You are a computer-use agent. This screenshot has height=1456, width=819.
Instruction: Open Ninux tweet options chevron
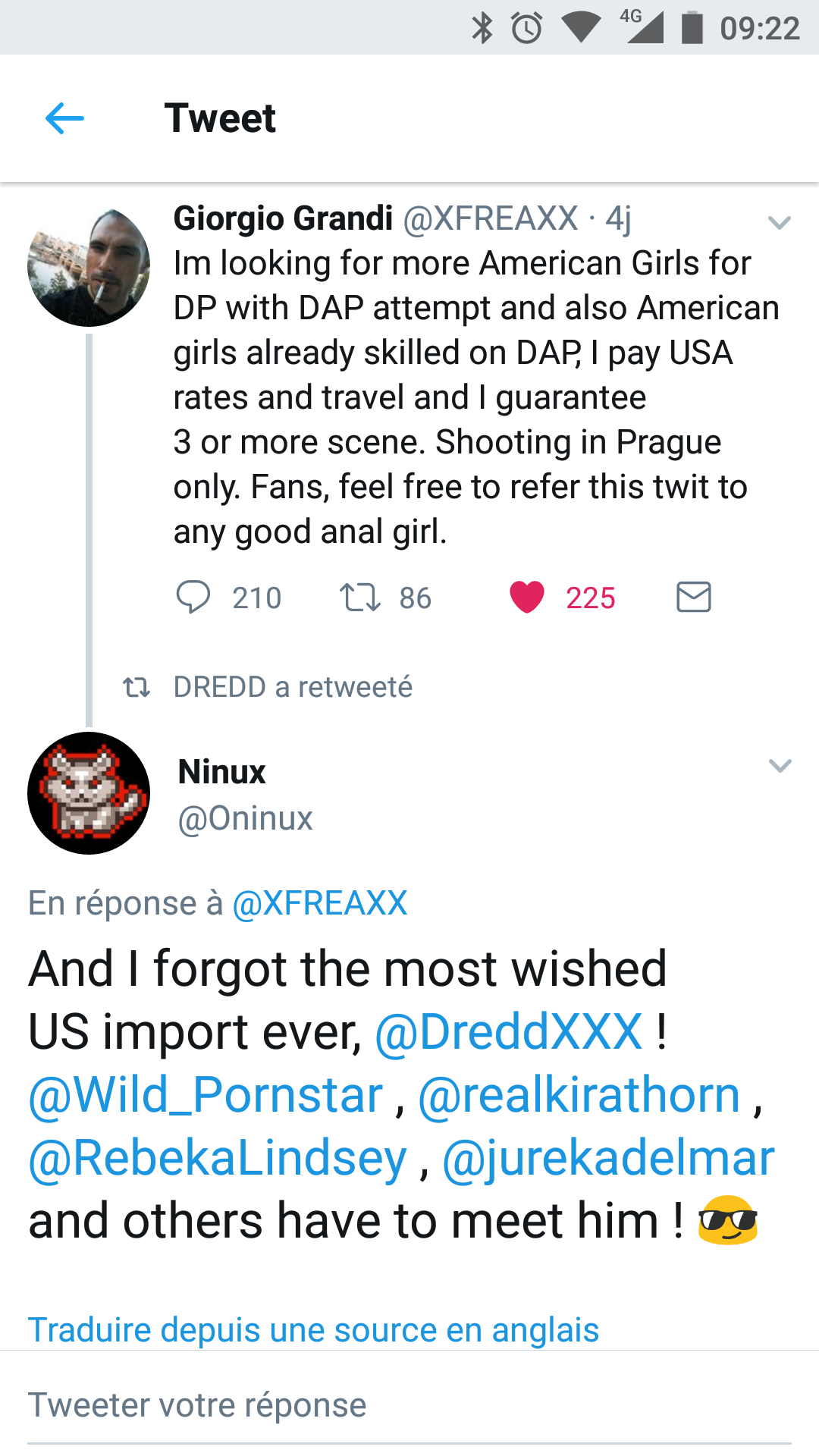click(780, 766)
